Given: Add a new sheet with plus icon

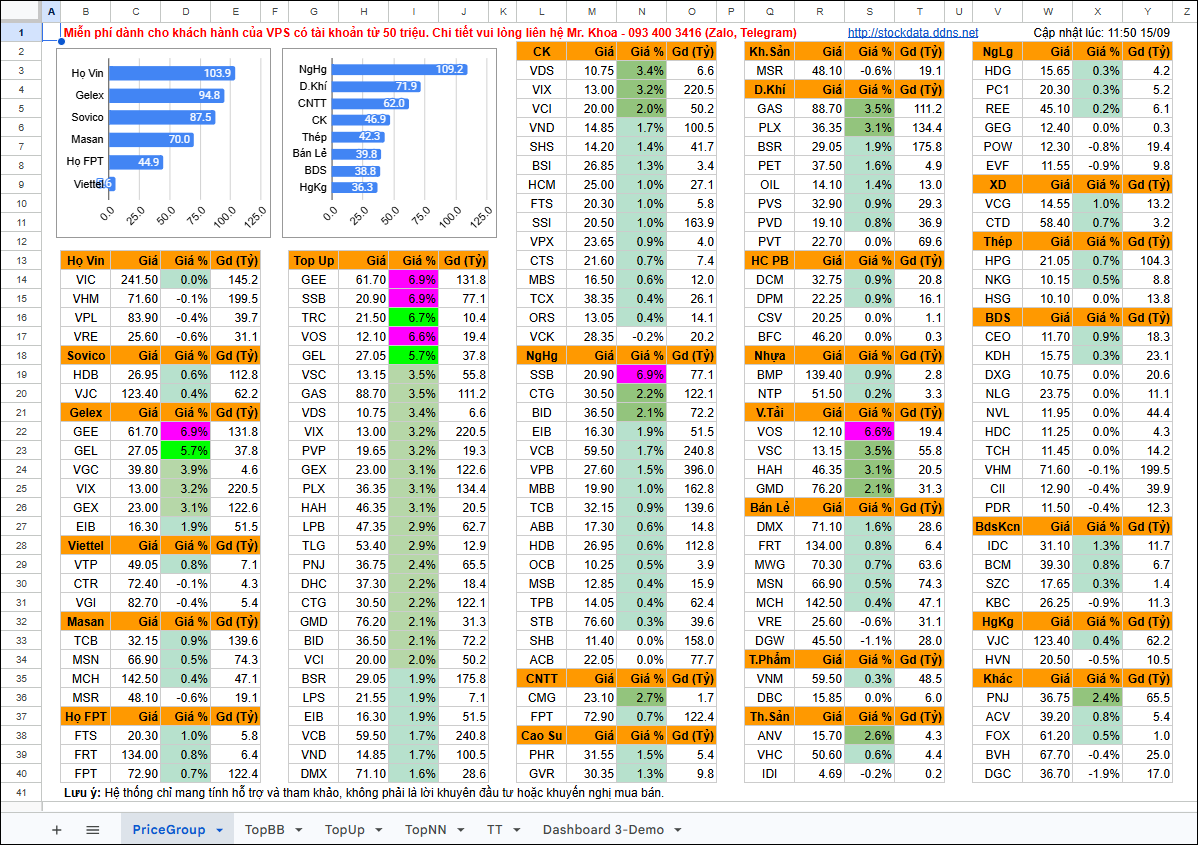Looking at the screenshot, I should pyautogui.click(x=57, y=830).
